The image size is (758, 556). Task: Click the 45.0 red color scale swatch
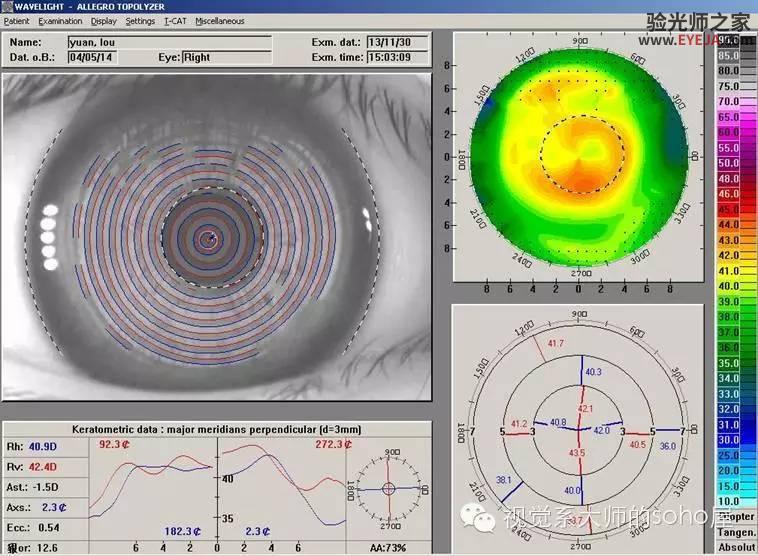coord(735,209)
